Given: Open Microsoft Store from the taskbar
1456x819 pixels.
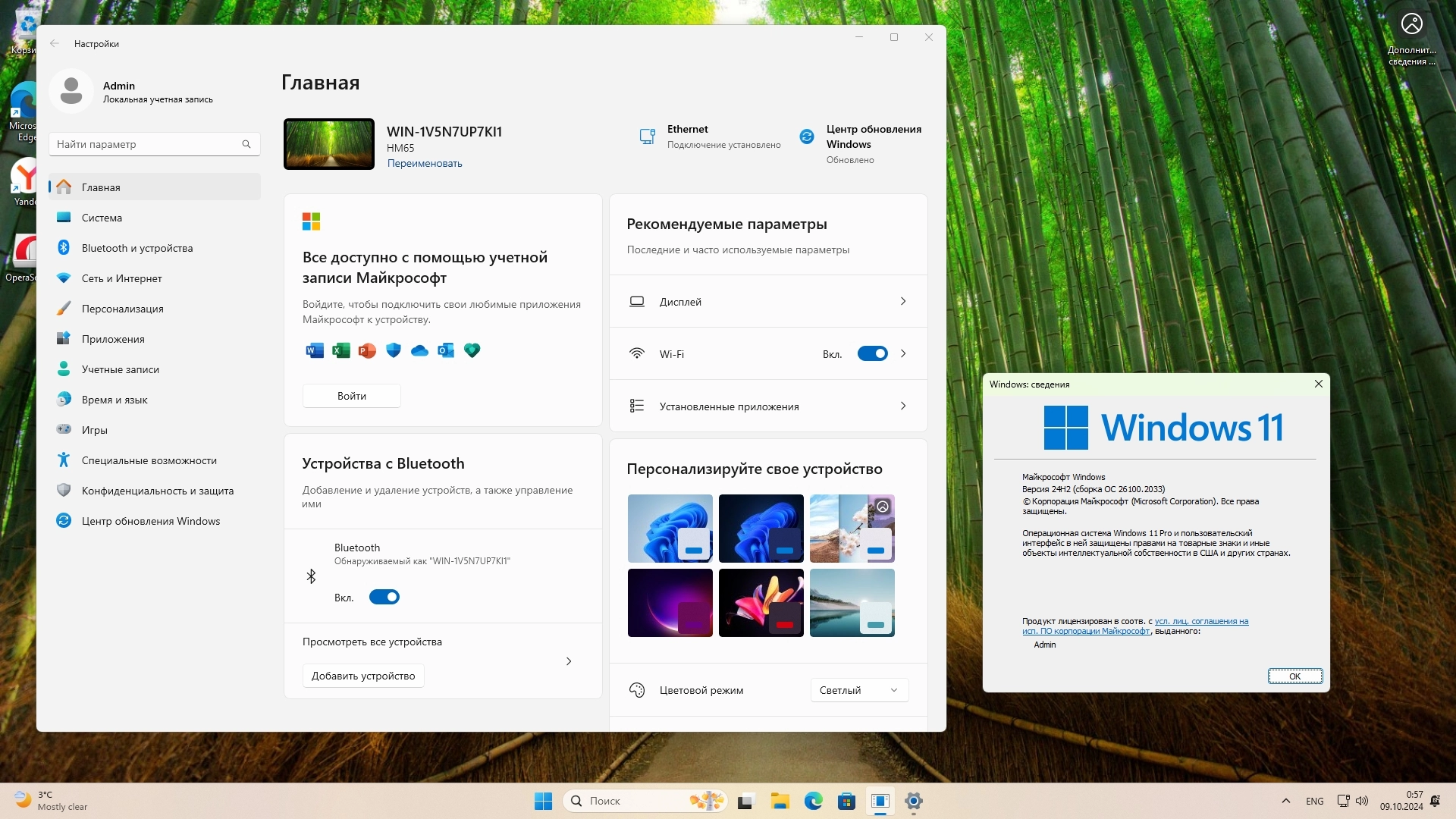Looking at the screenshot, I should (846, 801).
